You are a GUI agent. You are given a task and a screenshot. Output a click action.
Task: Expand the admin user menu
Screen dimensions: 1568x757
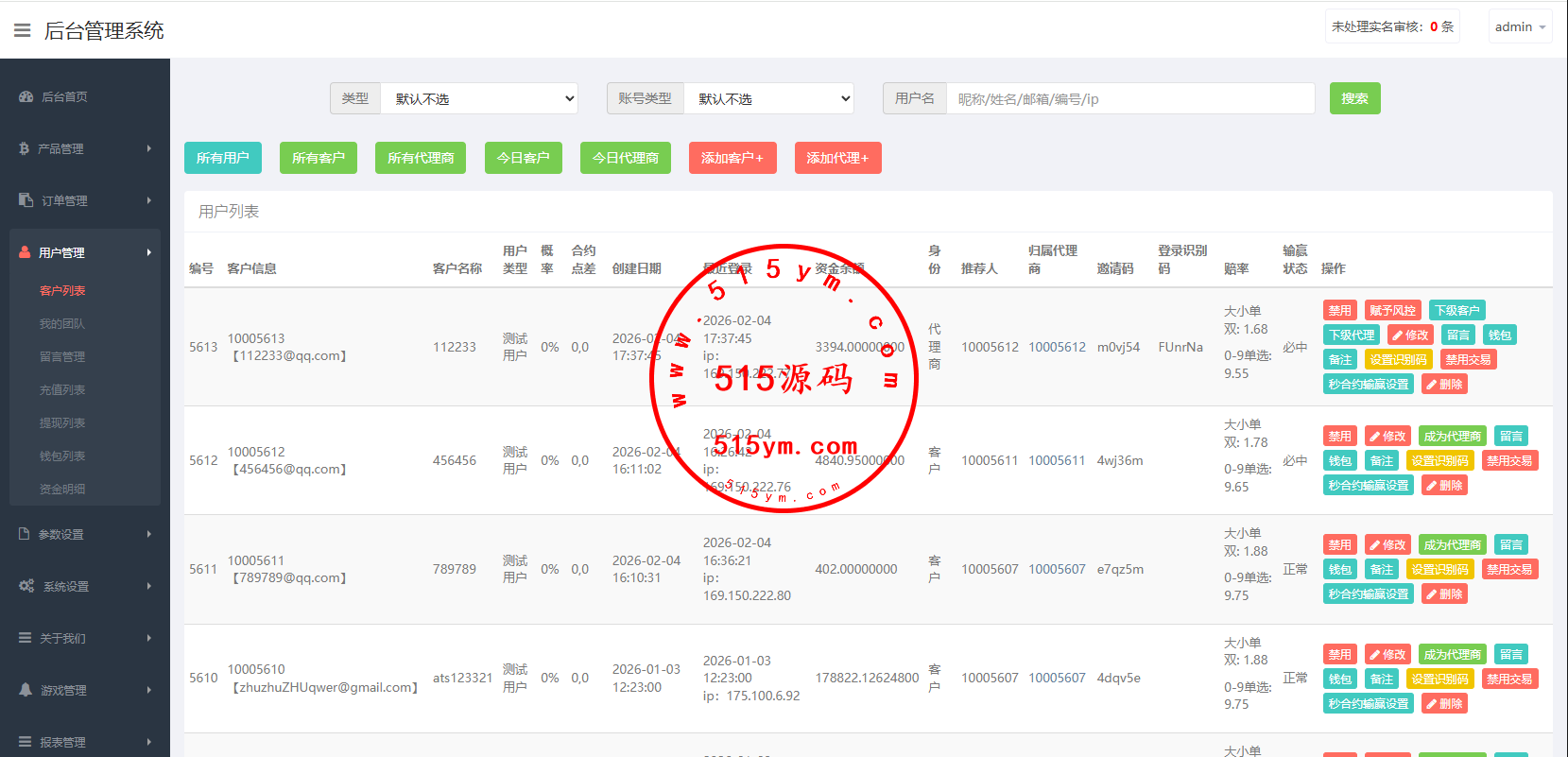click(1520, 26)
